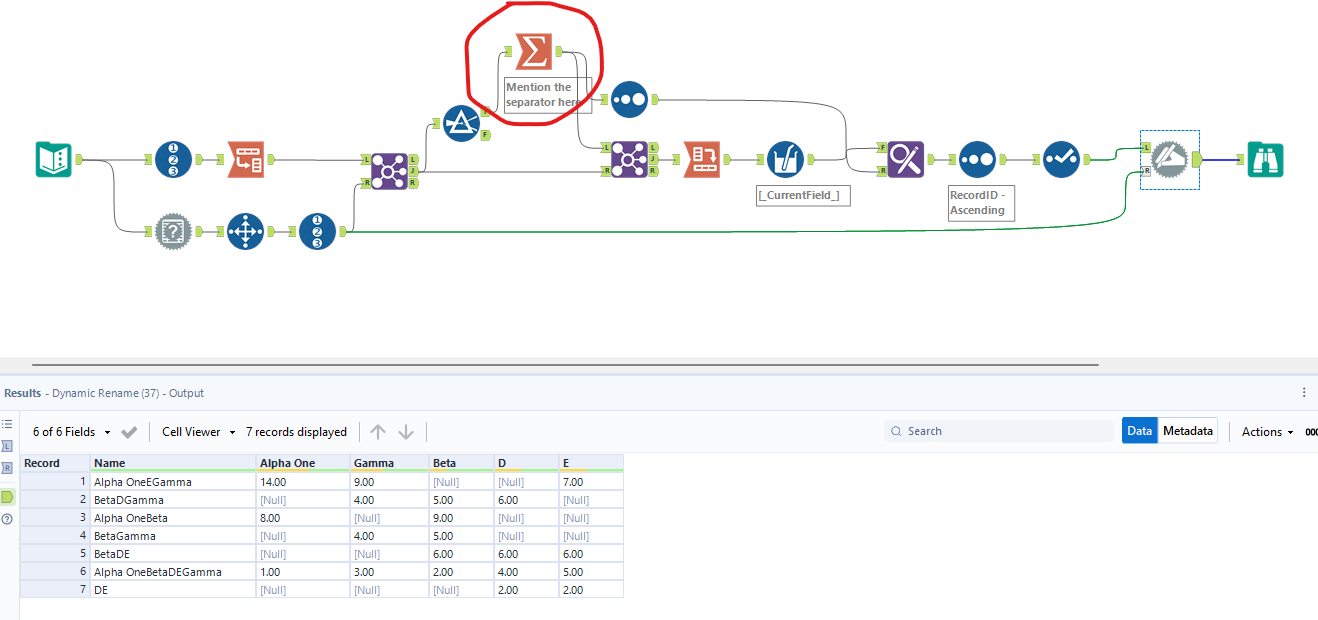The height and width of the screenshot is (620, 1318).
Task: Select the Union tool with three dots
Action: [x=629, y=100]
